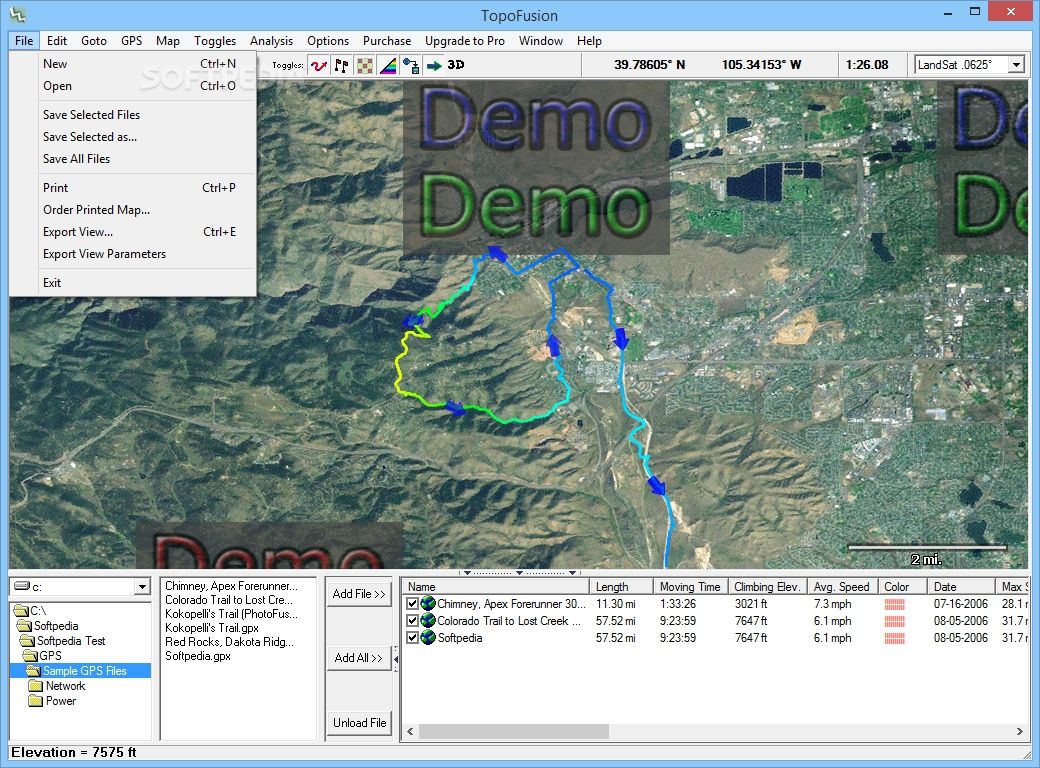Click the TopoFusion app icon in title bar
The image size is (1040, 768).
(17, 14)
